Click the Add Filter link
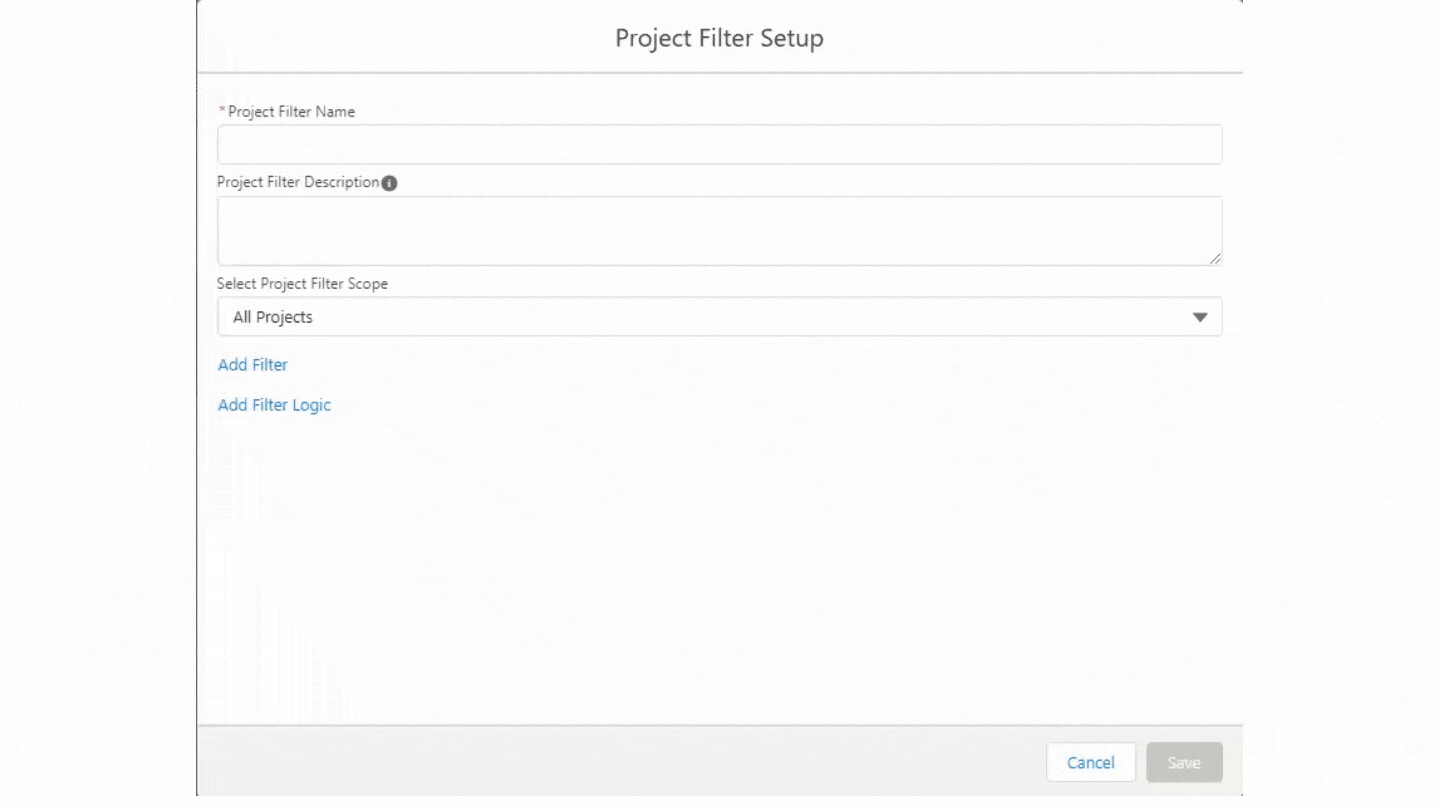 tap(253, 365)
